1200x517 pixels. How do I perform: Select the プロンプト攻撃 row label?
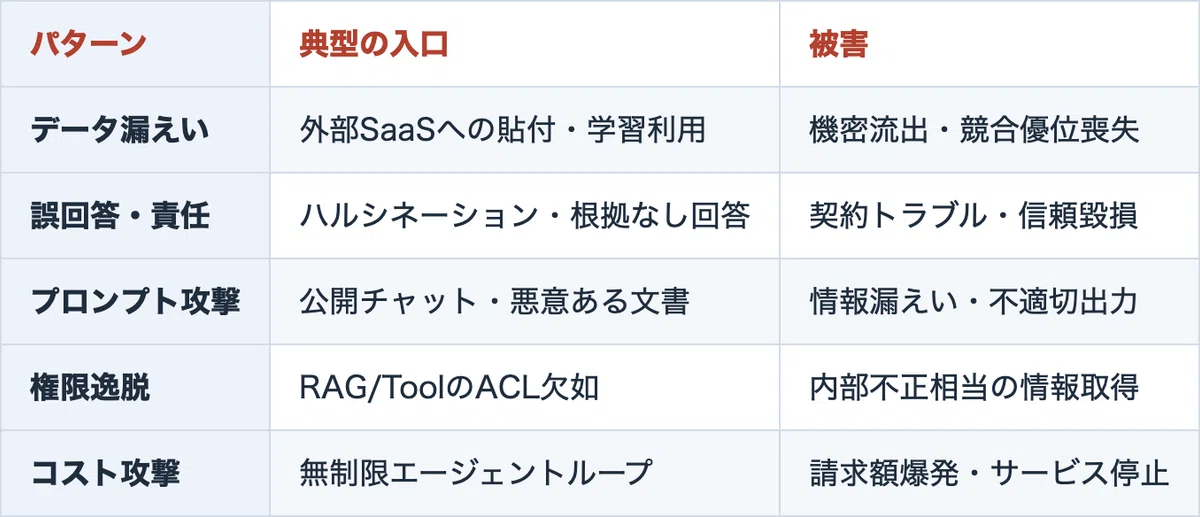(x=134, y=301)
